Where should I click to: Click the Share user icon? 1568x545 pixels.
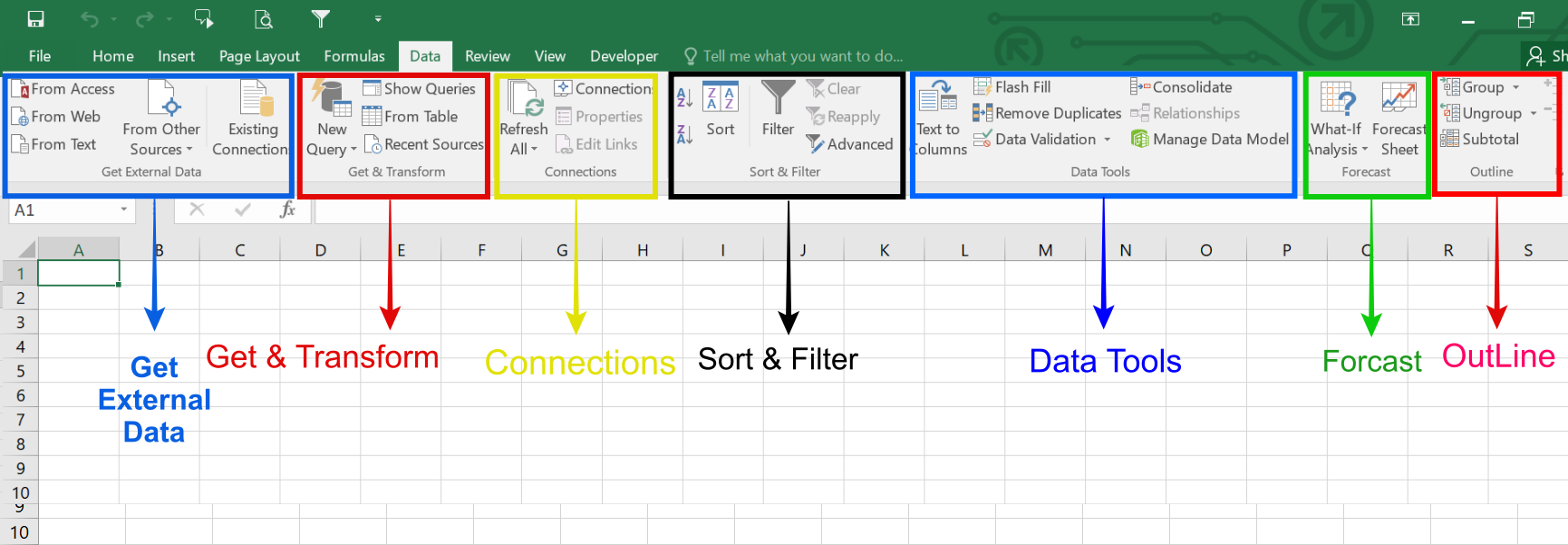[1535, 56]
